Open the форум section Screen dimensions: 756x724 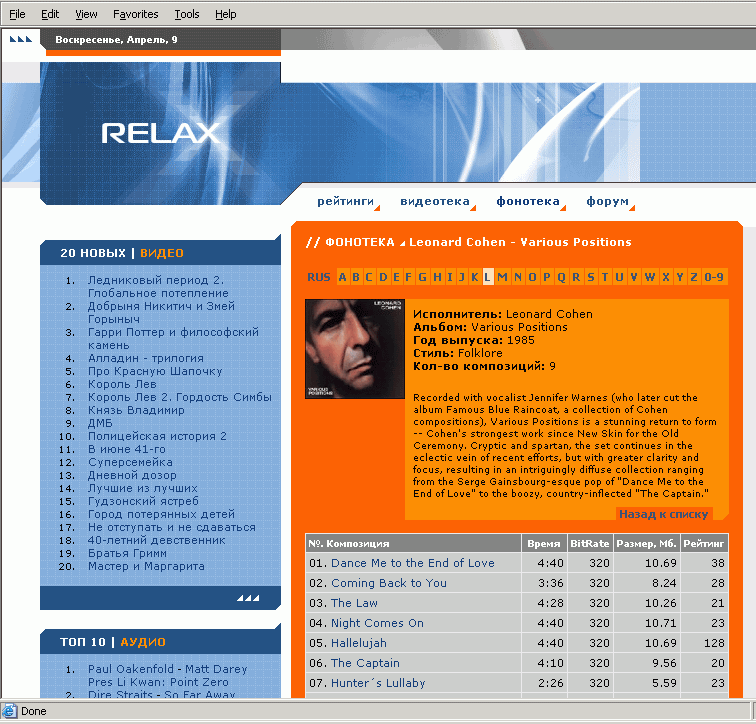click(x=607, y=201)
